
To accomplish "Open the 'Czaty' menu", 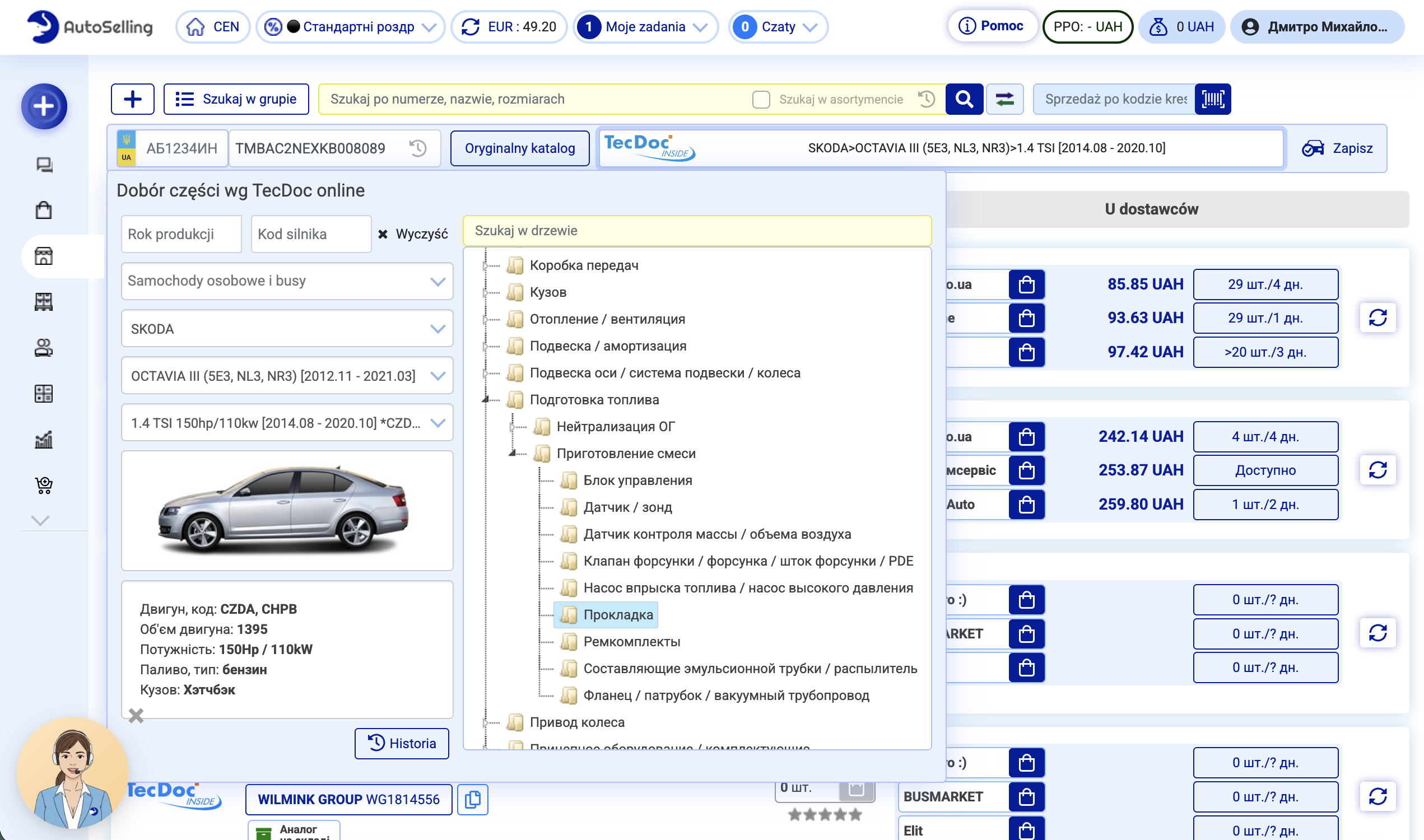I will (778, 27).
